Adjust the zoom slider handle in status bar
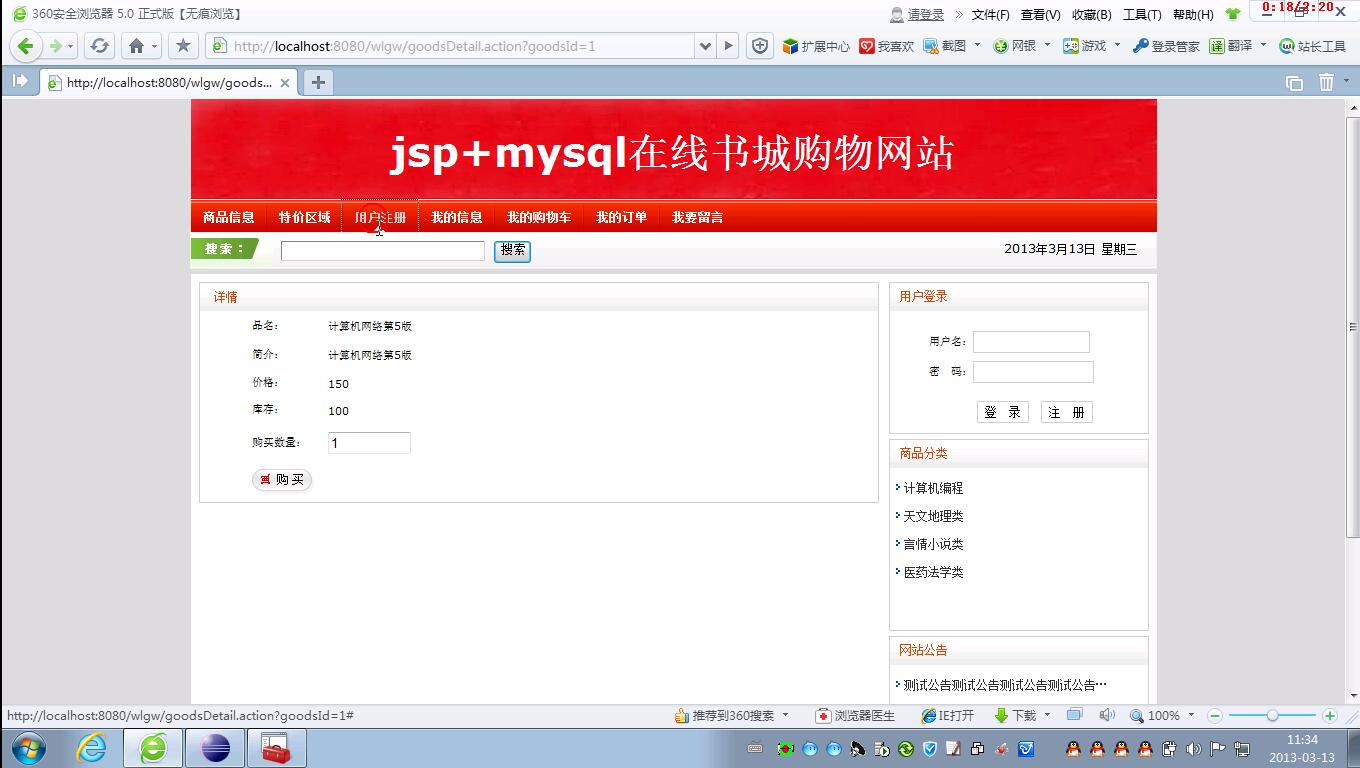The width and height of the screenshot is (1360, 768). (x=1272, y=715)
